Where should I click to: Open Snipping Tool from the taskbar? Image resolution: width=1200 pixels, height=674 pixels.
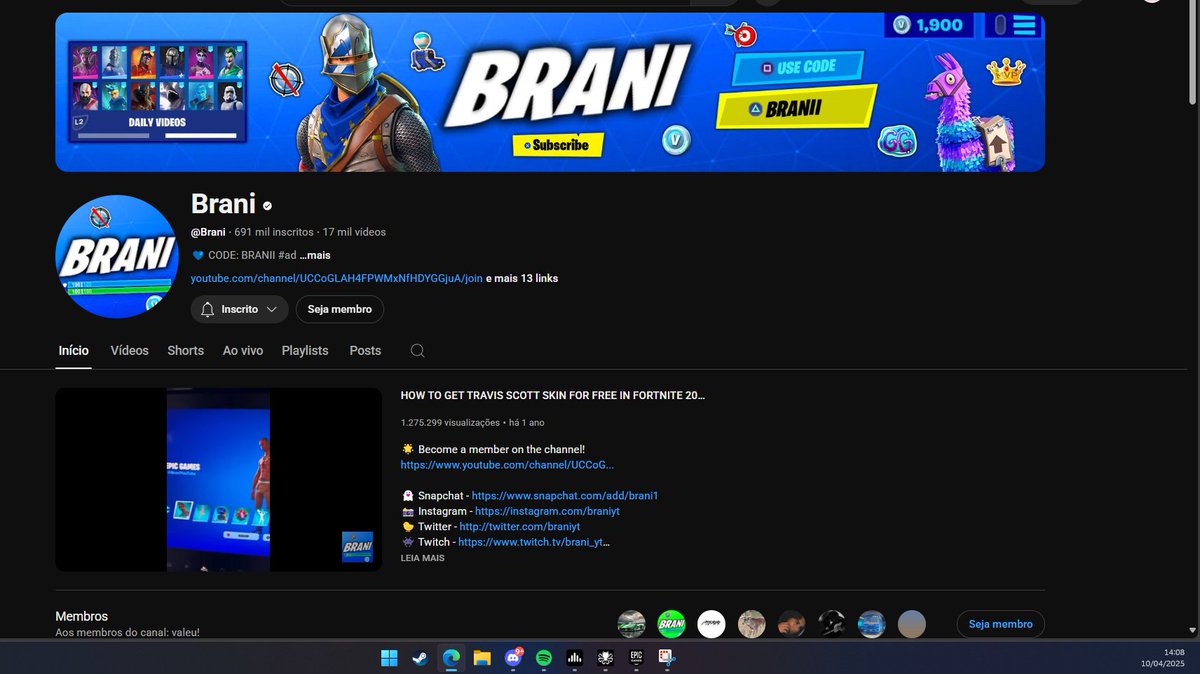(x=667, y=658)
